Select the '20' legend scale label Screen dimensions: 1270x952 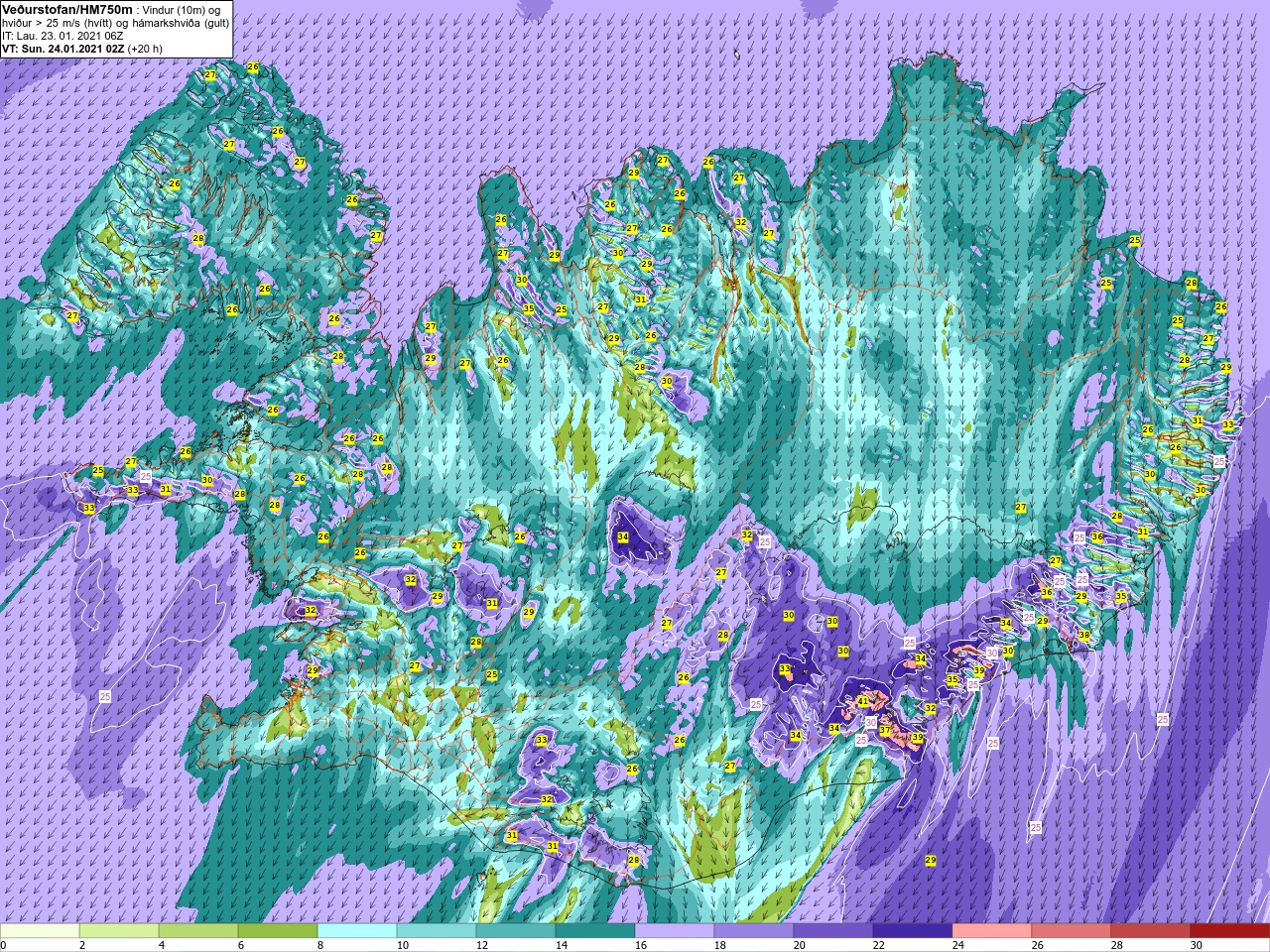click(x=799, y=945)
